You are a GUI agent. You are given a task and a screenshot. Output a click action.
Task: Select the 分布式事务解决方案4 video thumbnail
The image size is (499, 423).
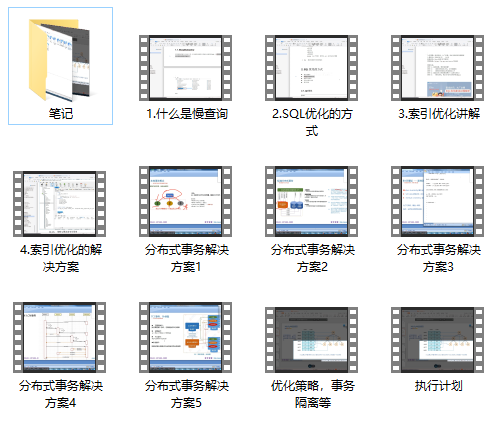(x=59, y=337)
